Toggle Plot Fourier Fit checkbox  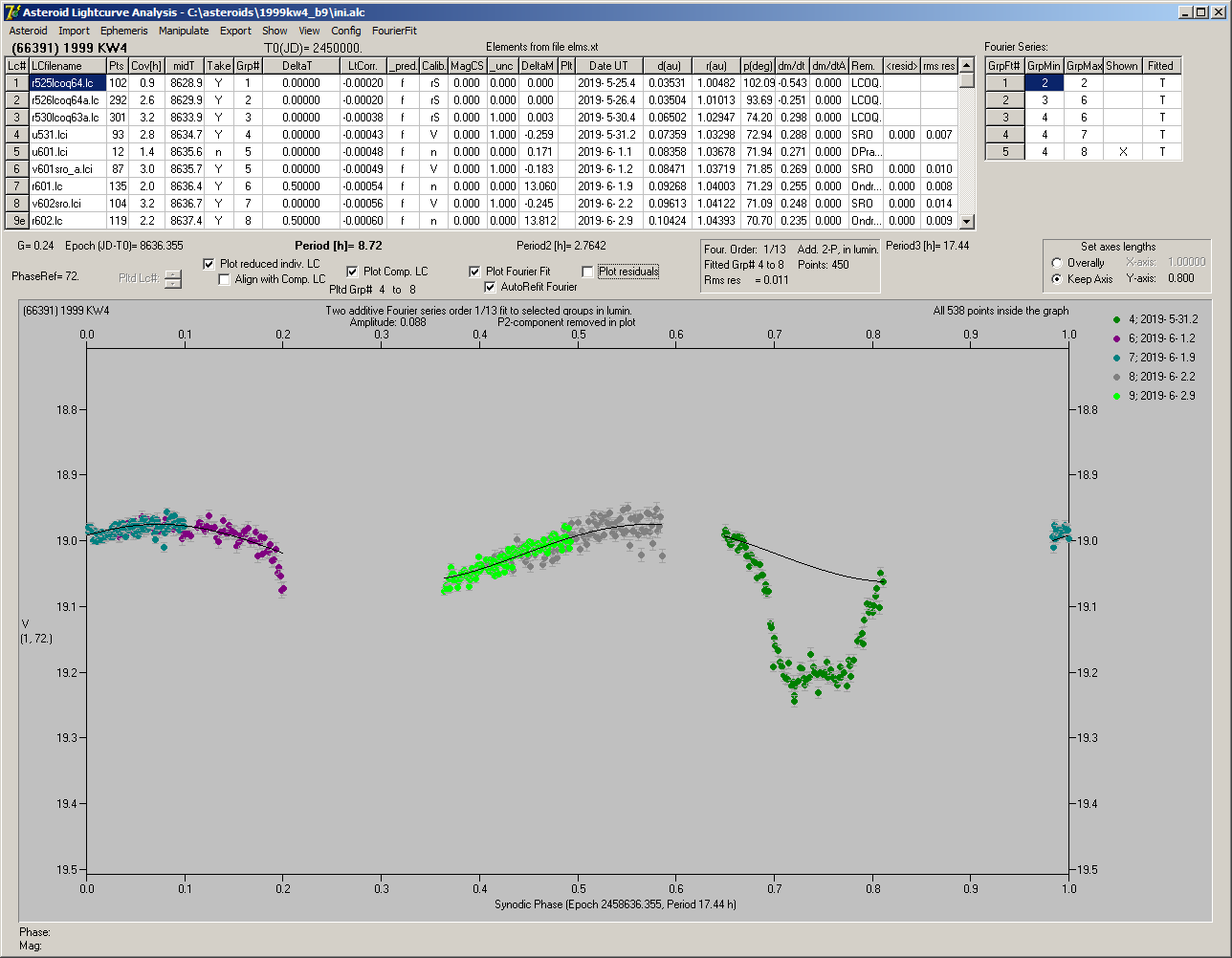click(x=474, y=272)
